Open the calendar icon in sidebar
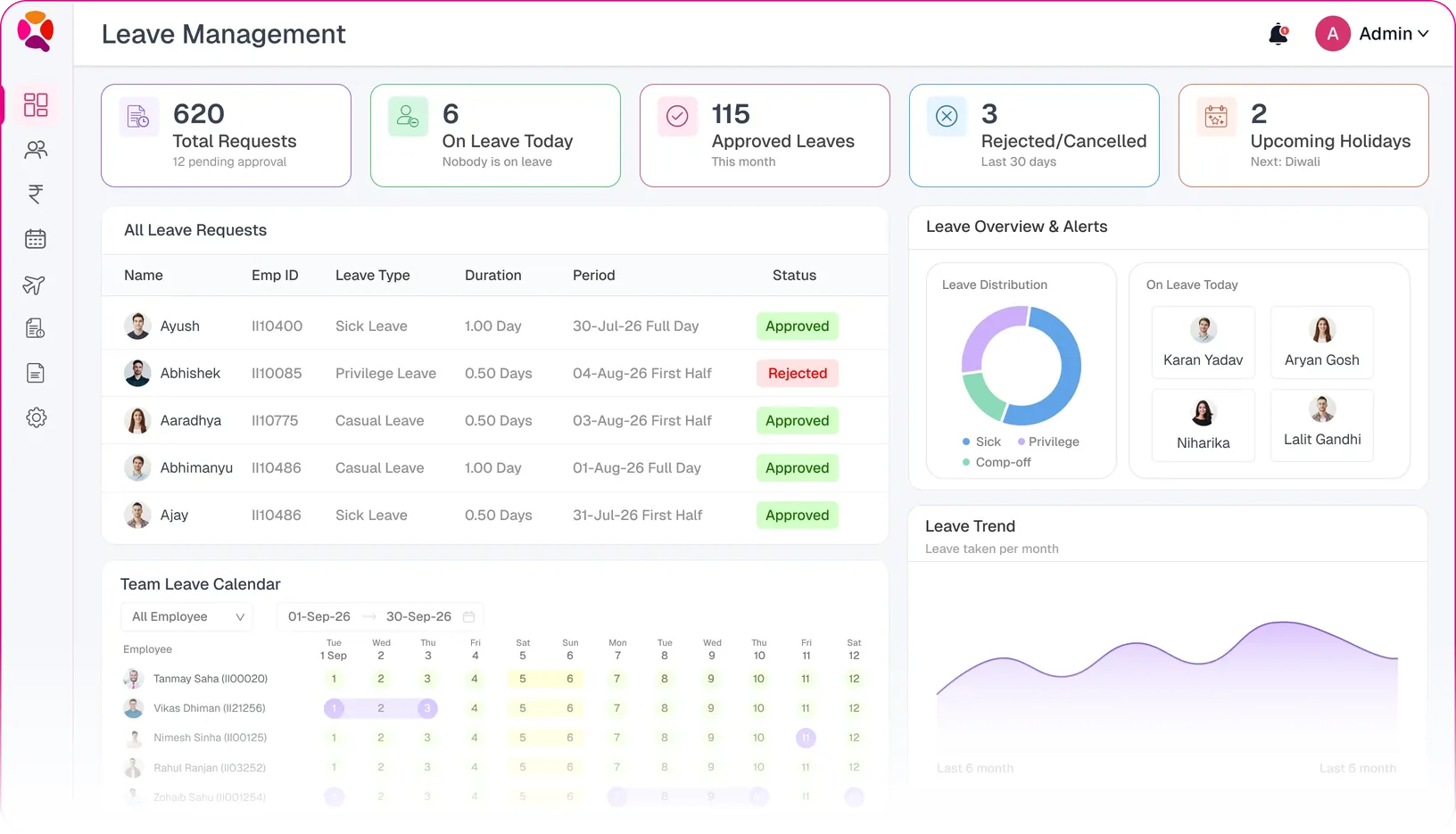Screen dimensions: 1456x834 click(x=36, y=239)
